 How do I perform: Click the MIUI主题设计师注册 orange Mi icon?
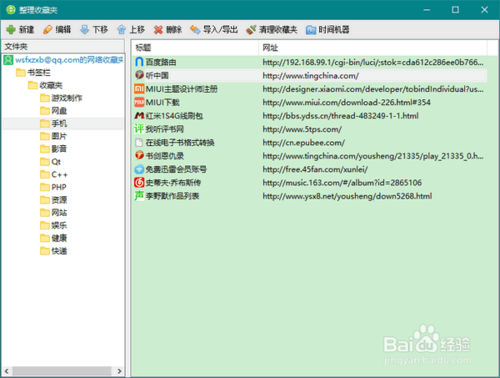tap(139, 89)
